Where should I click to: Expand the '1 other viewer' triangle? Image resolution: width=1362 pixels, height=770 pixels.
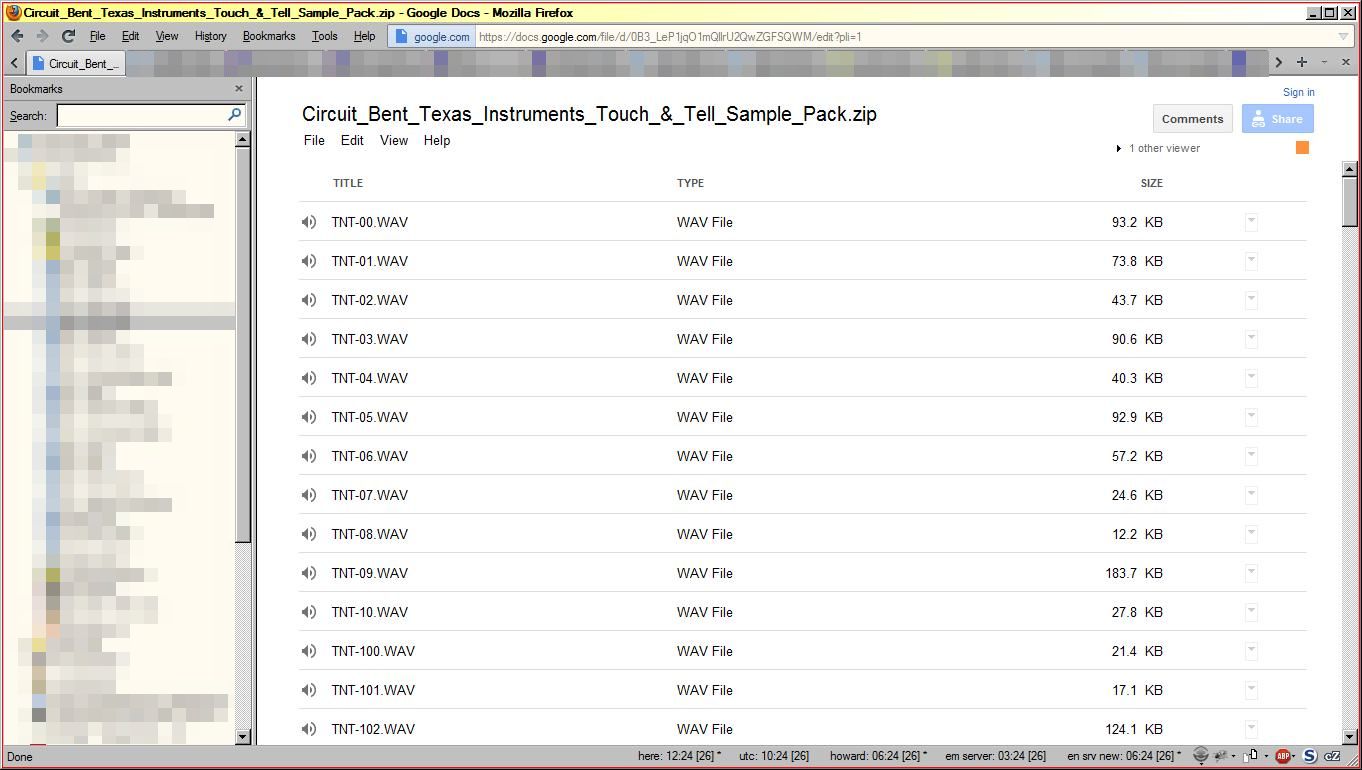[x=1119, y=148]
